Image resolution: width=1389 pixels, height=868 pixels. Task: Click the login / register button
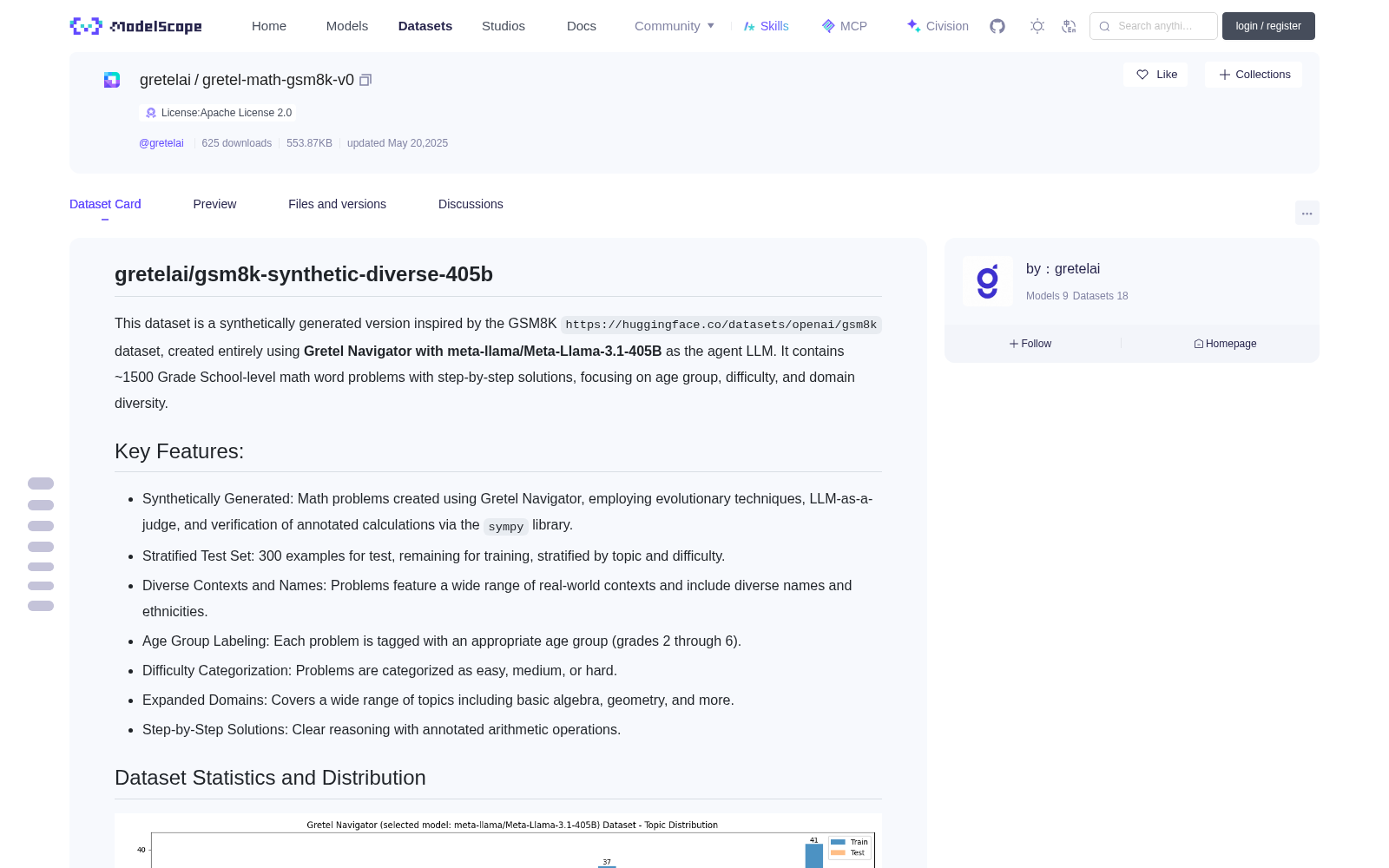(x=1268, y=26)
